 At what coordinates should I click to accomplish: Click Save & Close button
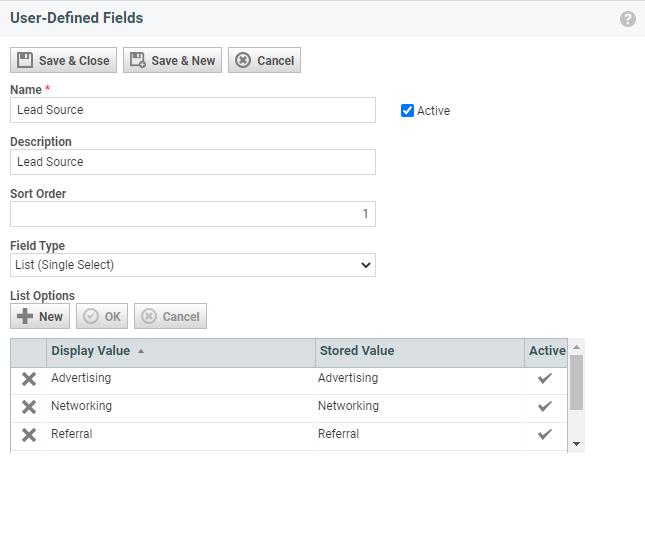coord(63,60)
